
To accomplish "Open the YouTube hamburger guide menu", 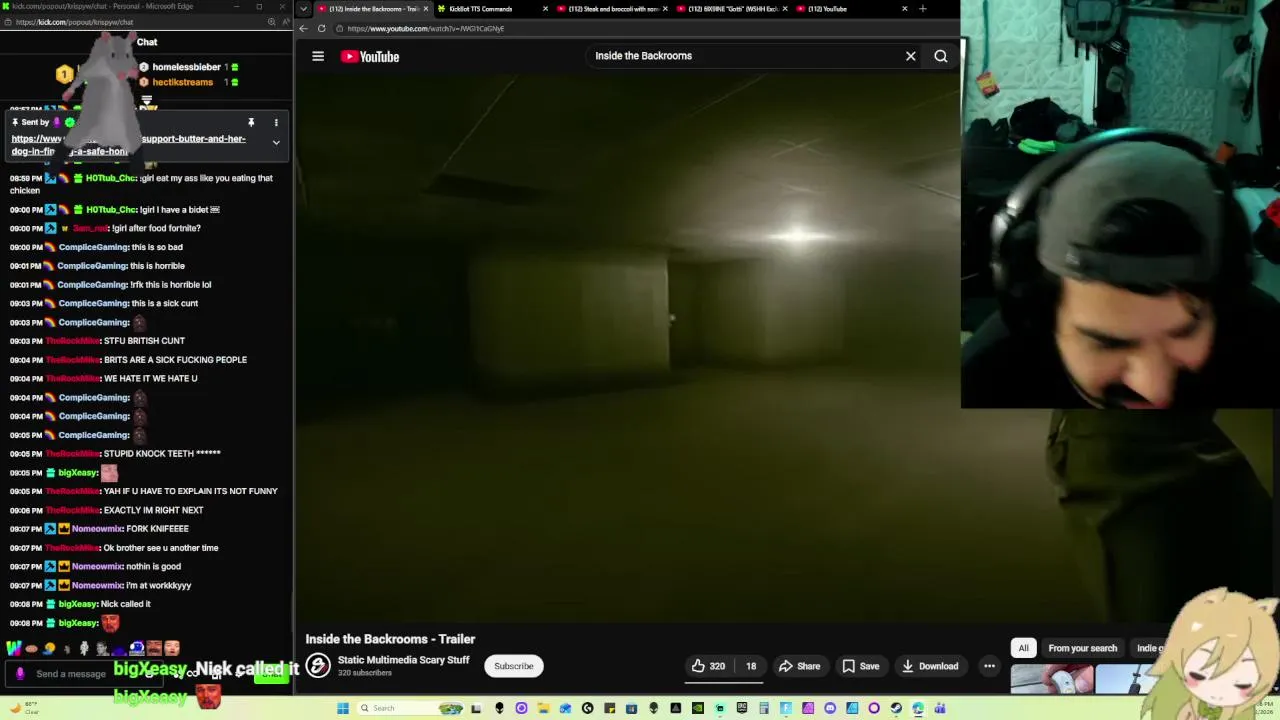I will (318, 57).
